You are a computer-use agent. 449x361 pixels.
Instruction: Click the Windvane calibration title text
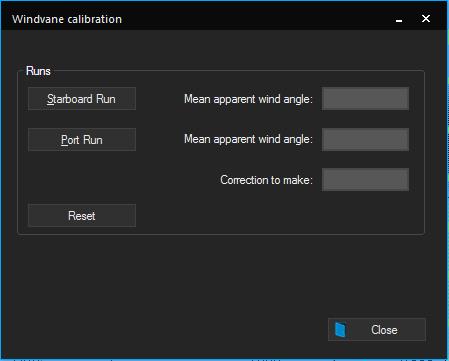[67, 19]
